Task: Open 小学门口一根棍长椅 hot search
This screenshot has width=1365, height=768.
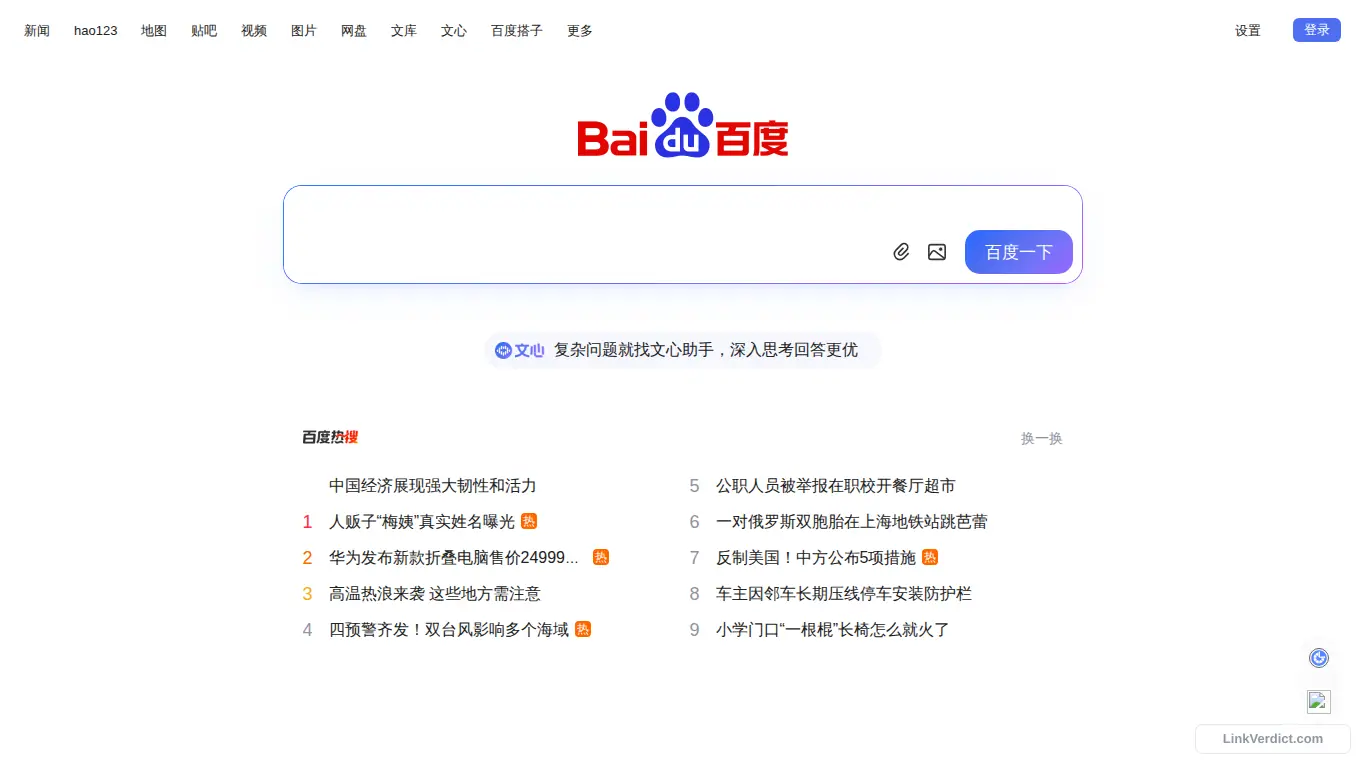Action: (833, 630)
